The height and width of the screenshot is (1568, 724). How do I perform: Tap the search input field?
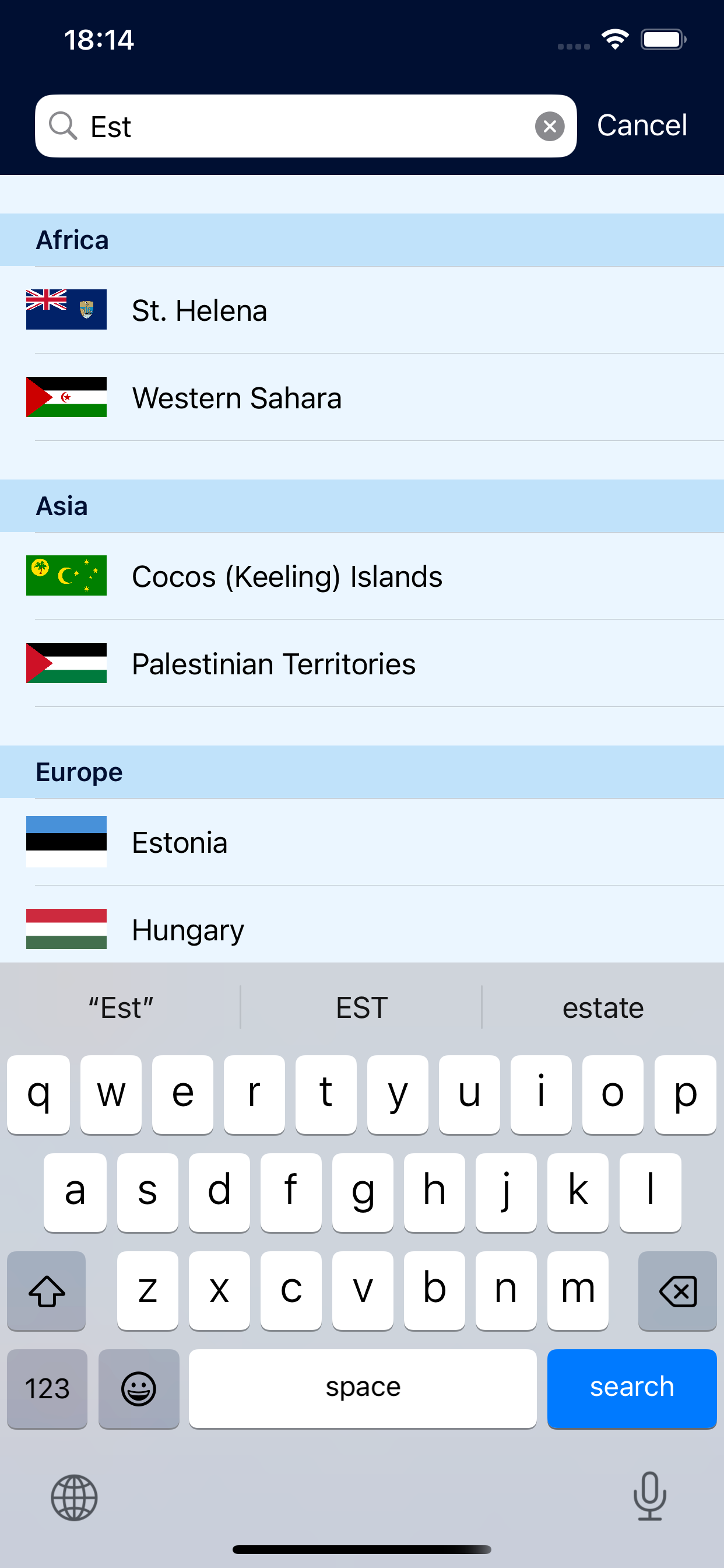coord(304,126)
